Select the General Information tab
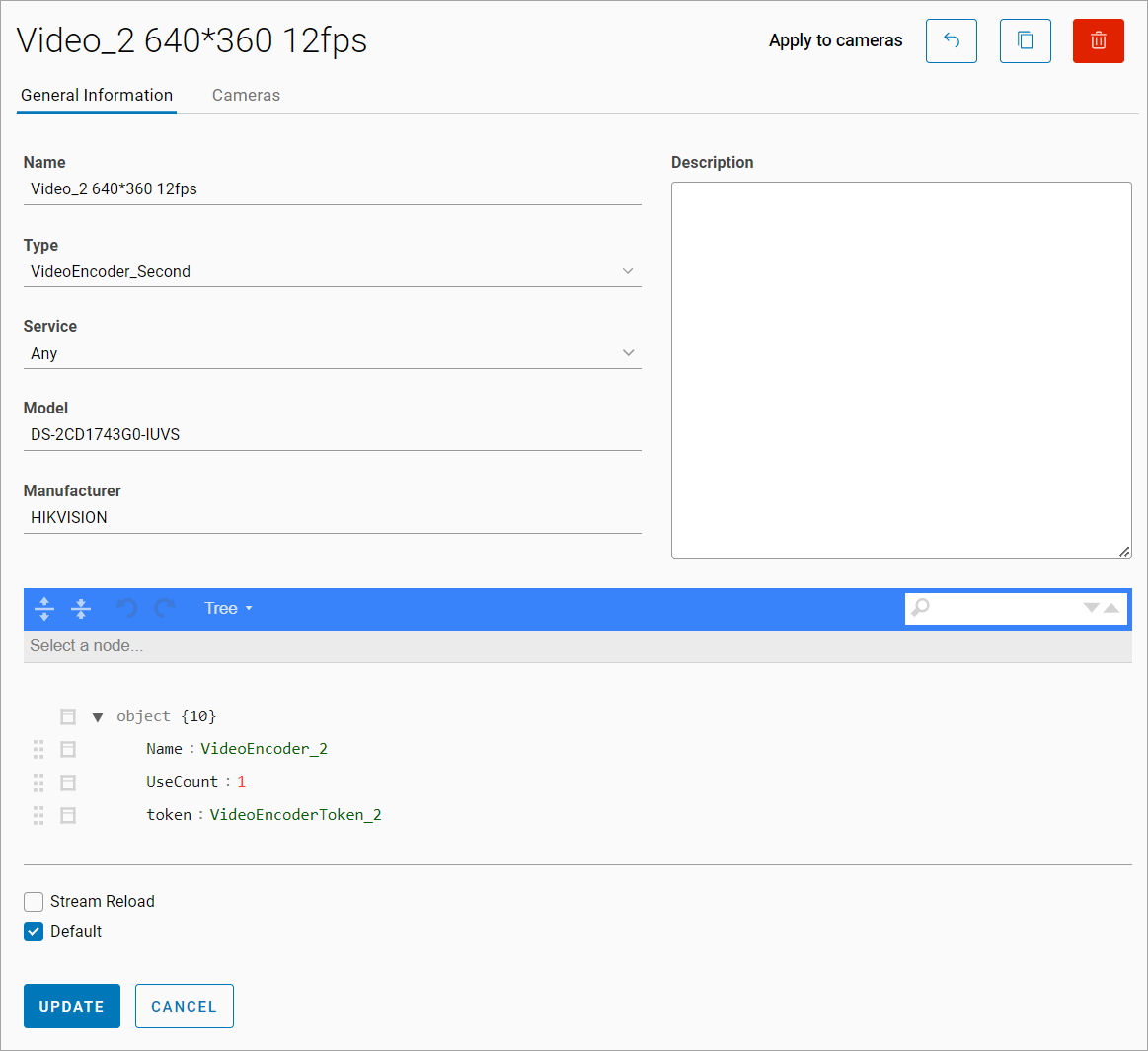The height and width of the screenshot is (1051, 1148). coord(97,96)
